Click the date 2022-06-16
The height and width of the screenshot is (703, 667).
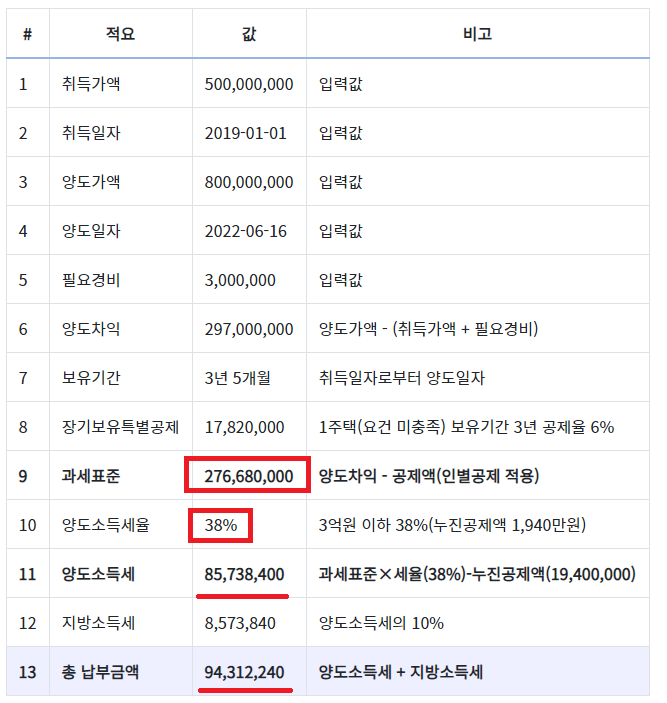246,231
